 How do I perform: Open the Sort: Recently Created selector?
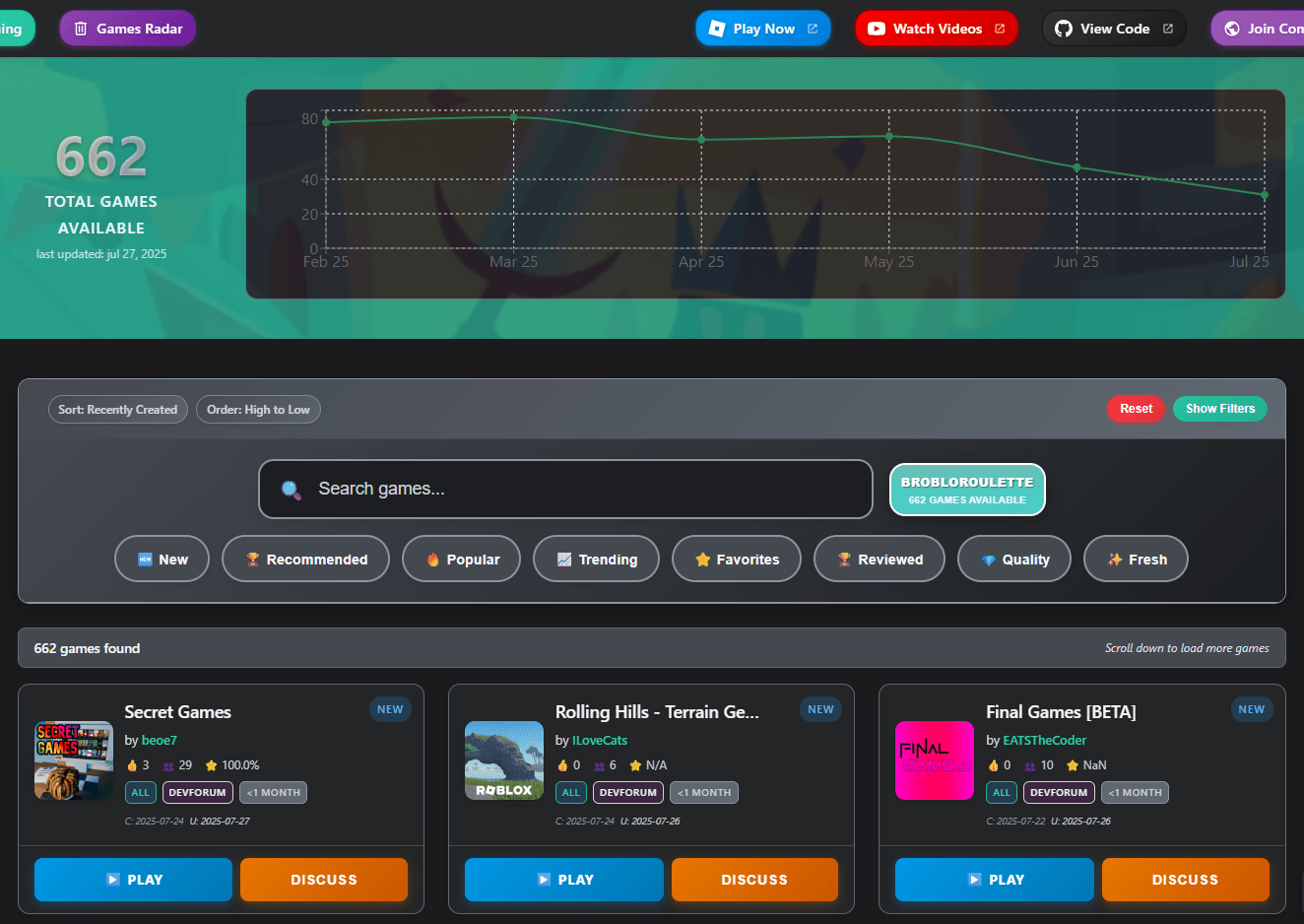117,410
